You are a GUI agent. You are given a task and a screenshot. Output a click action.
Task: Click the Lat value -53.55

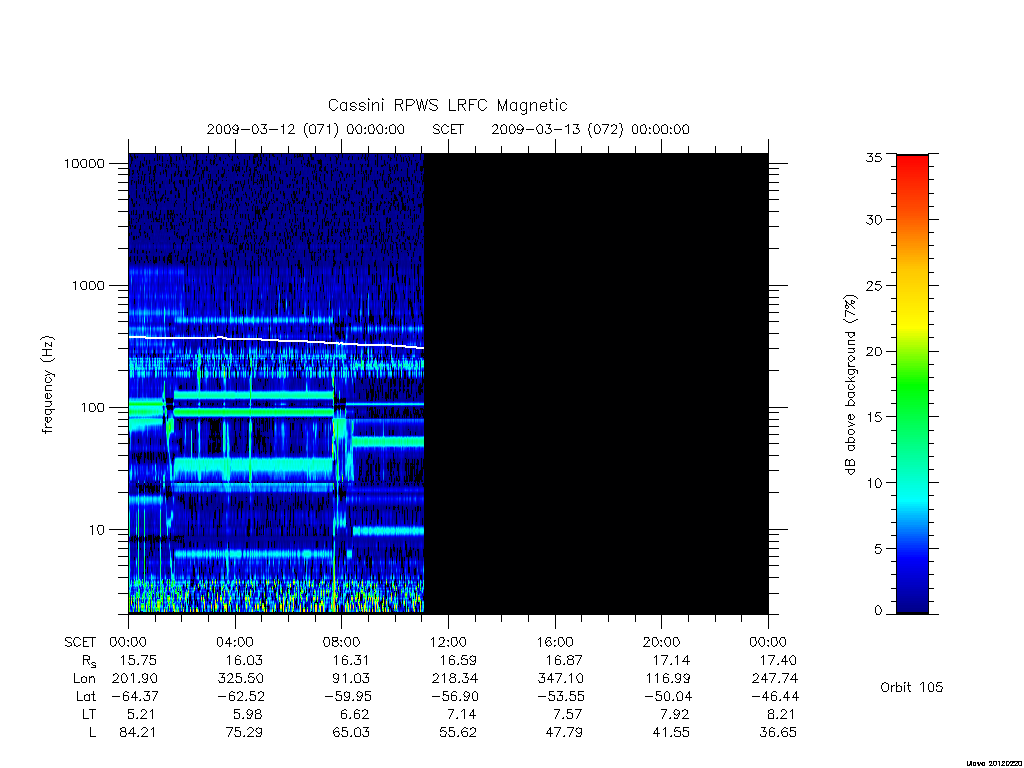tap(561, 696)
